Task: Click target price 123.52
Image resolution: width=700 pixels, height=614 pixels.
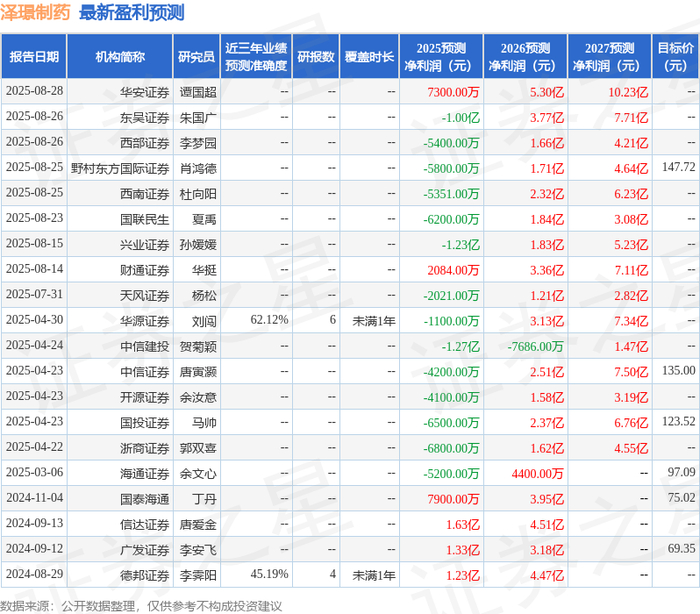Action: 679,422
